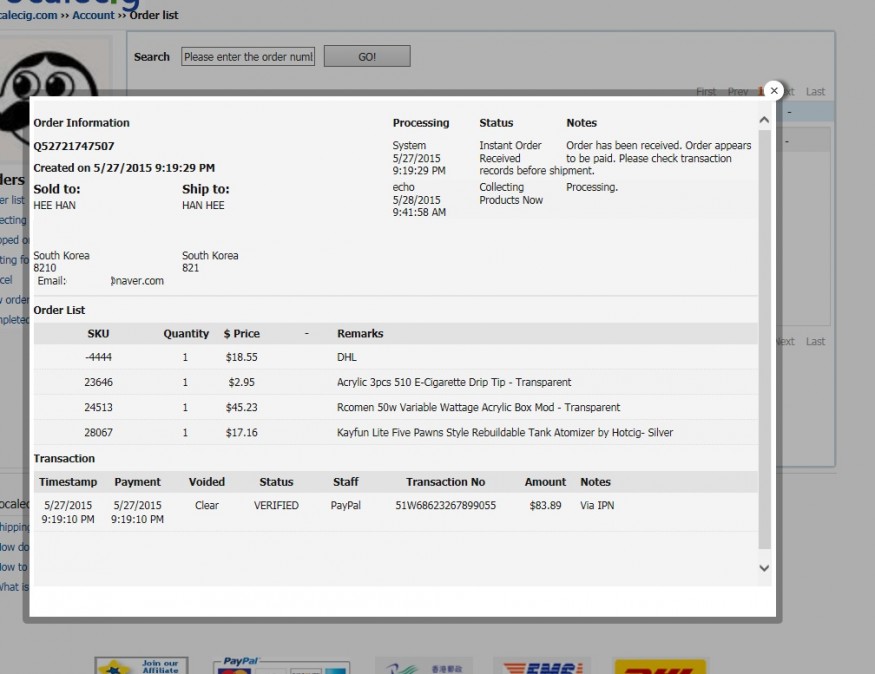Click the PayPal staff cell
875x674 pixels.
click(x=345, y=506)
